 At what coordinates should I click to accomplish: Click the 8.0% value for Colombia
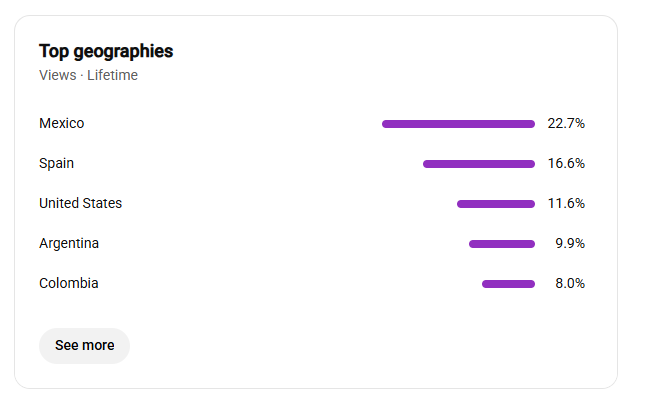pyautogui.click(x=570, y=283)
